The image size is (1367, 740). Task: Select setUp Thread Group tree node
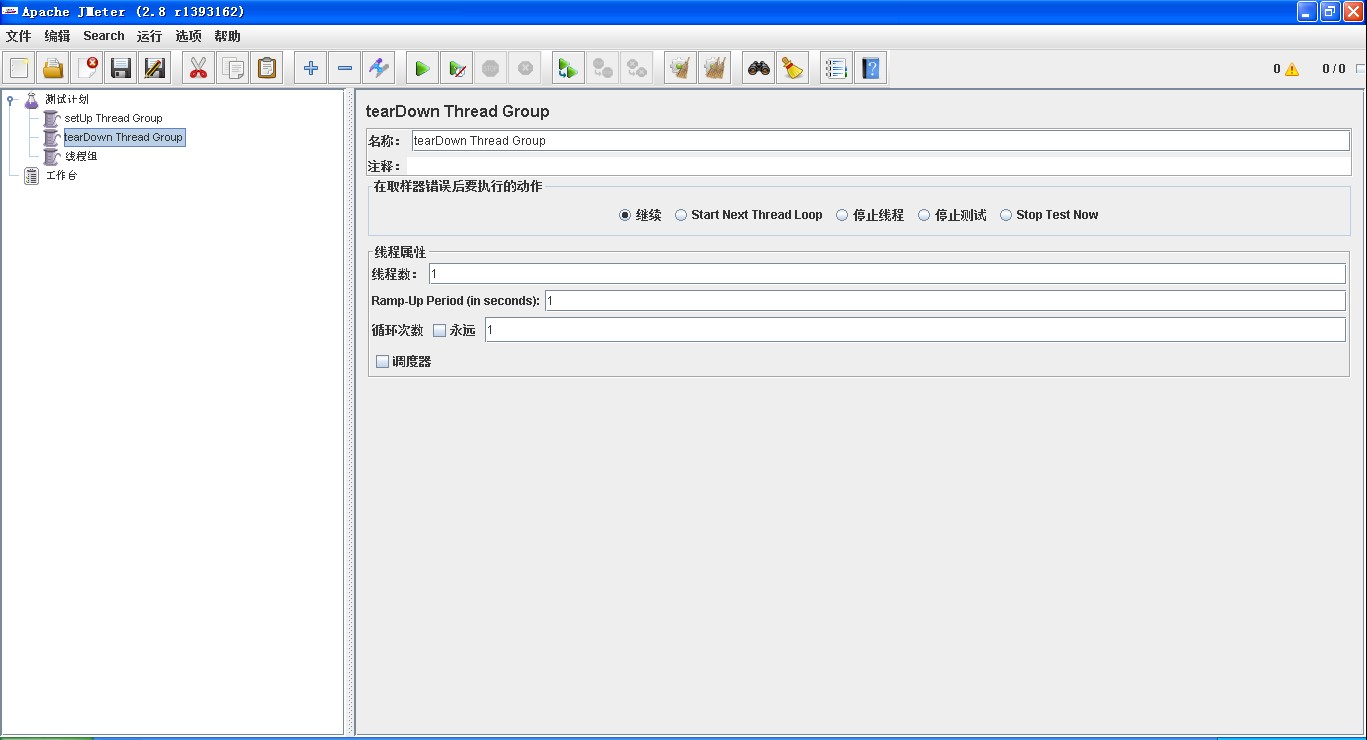point(113,118)
